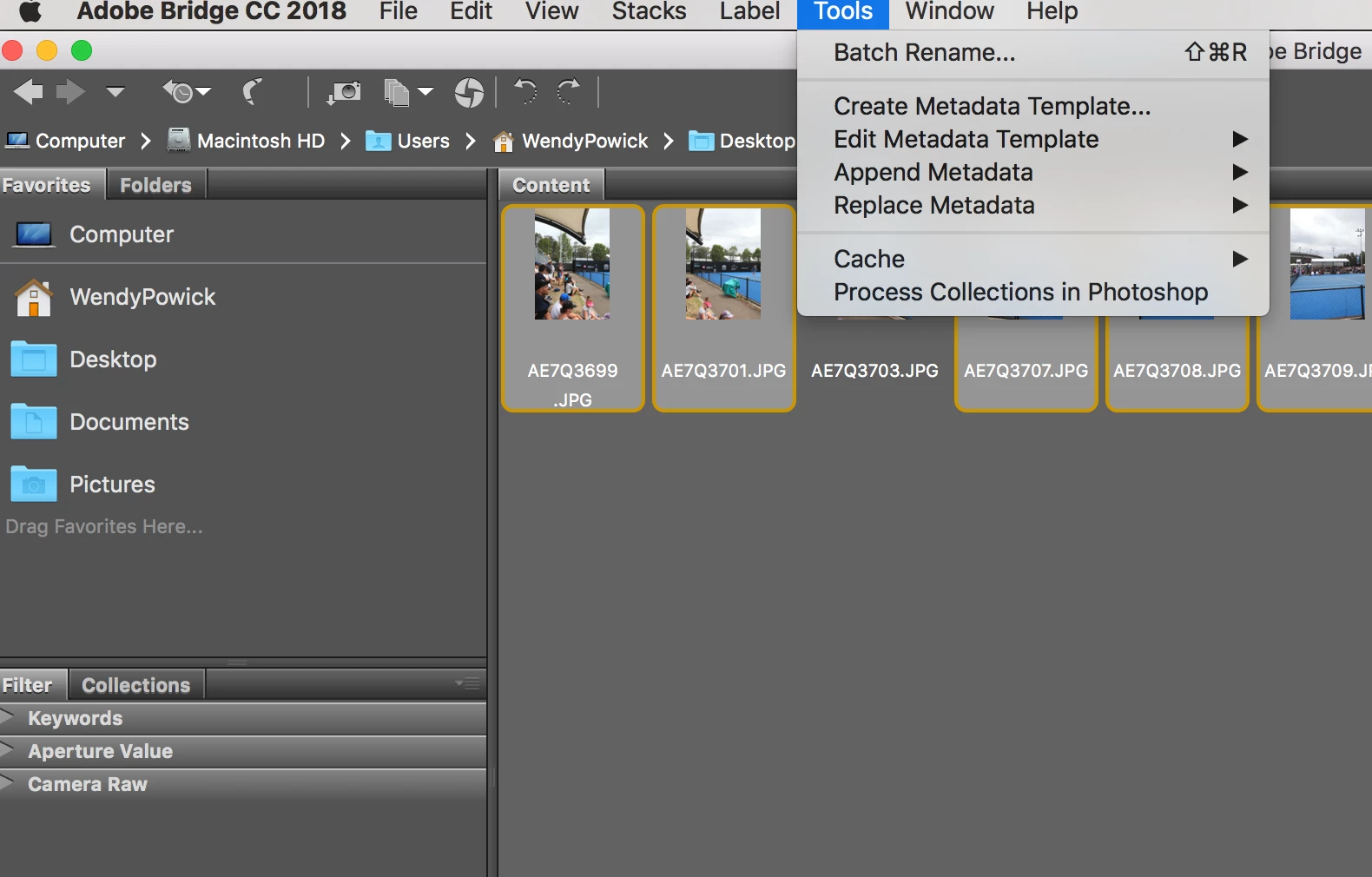Open the Filter panel options menu icon
Image resolution: width=1372 pixels, height=877 pixels.
click(468, 683)
